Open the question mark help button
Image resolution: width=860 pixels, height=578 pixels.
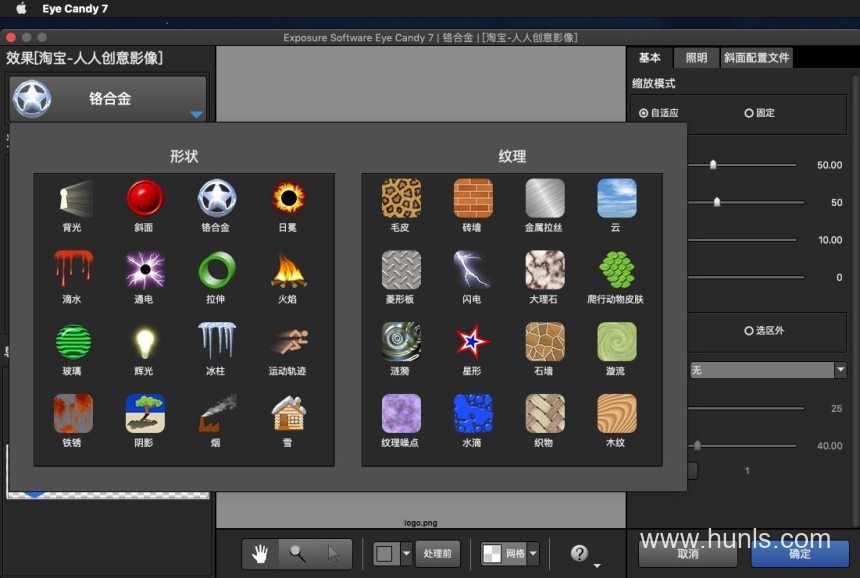pos(579,553)
